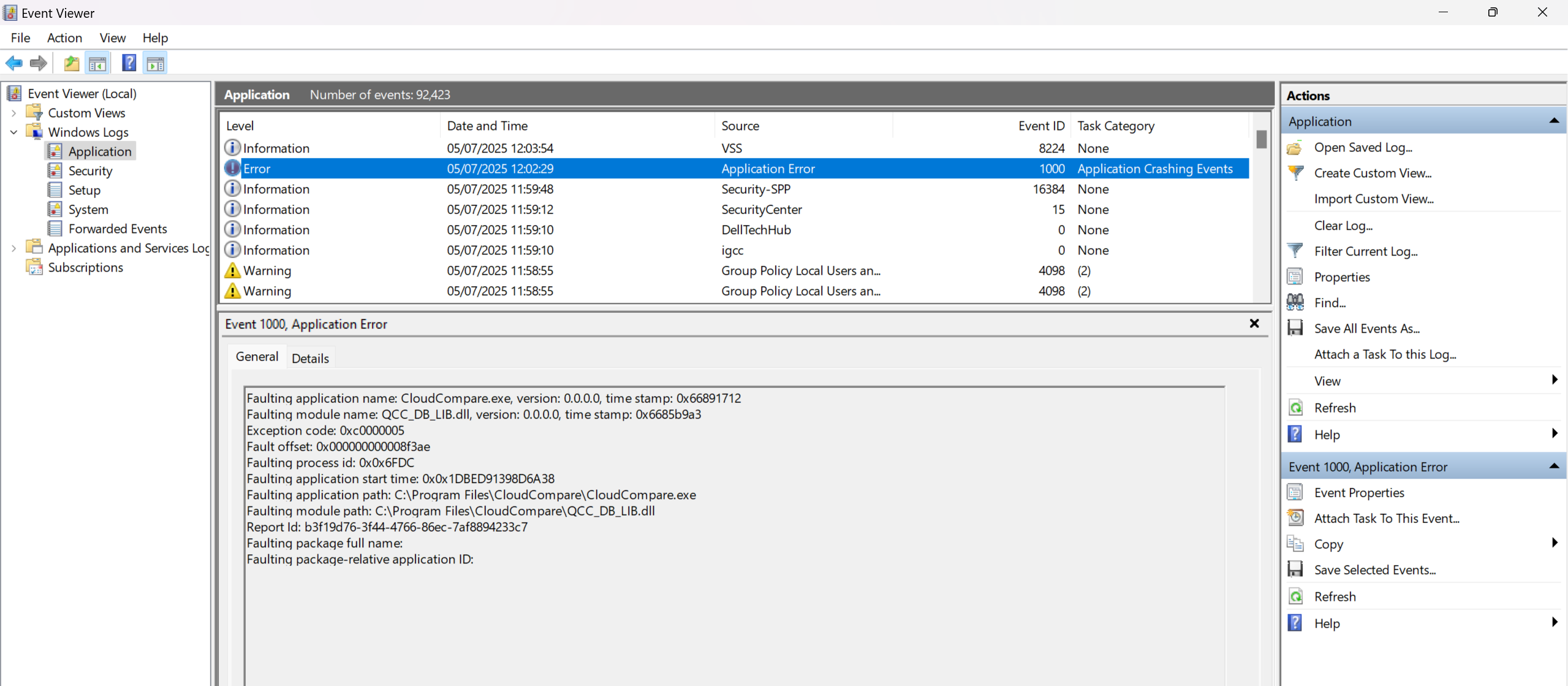Image resolution: width=1568 pixels, height=686 pixels.
Task: Click the back navigation arrow
Action: click(x=14, y=63)
